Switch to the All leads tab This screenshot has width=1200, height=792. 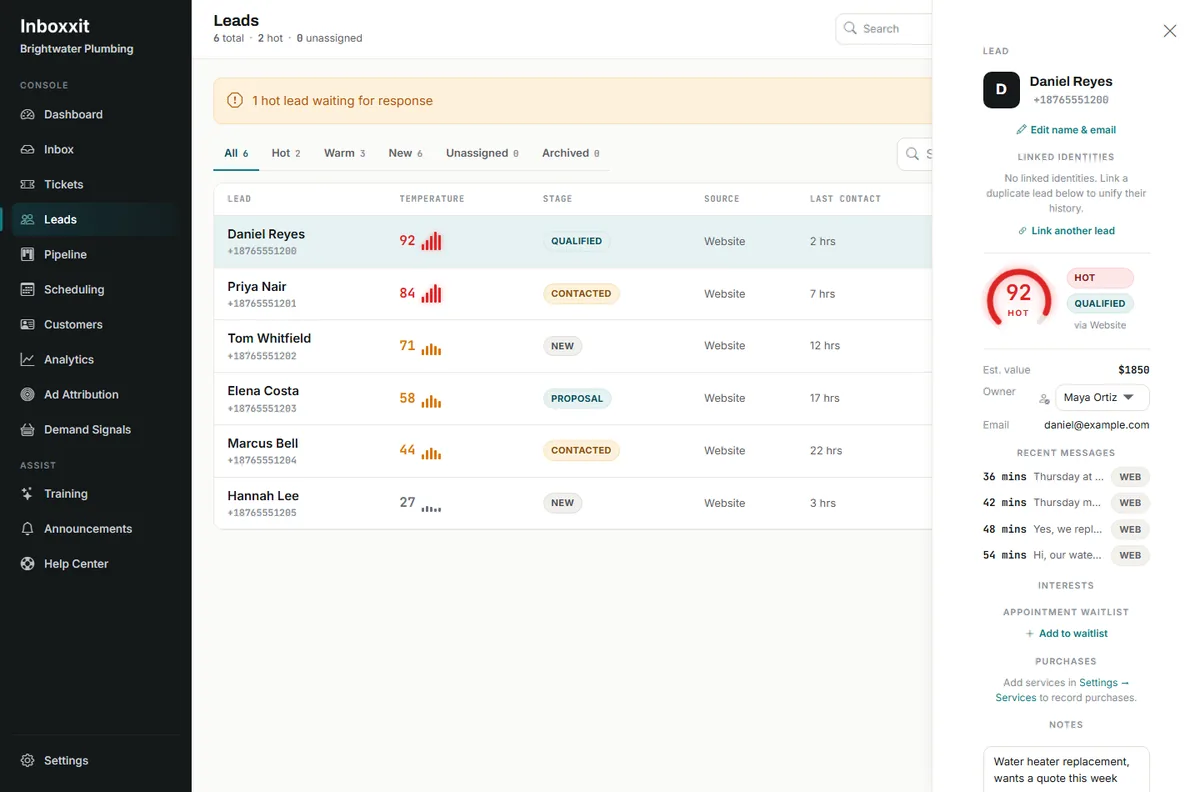coord(236,153)
